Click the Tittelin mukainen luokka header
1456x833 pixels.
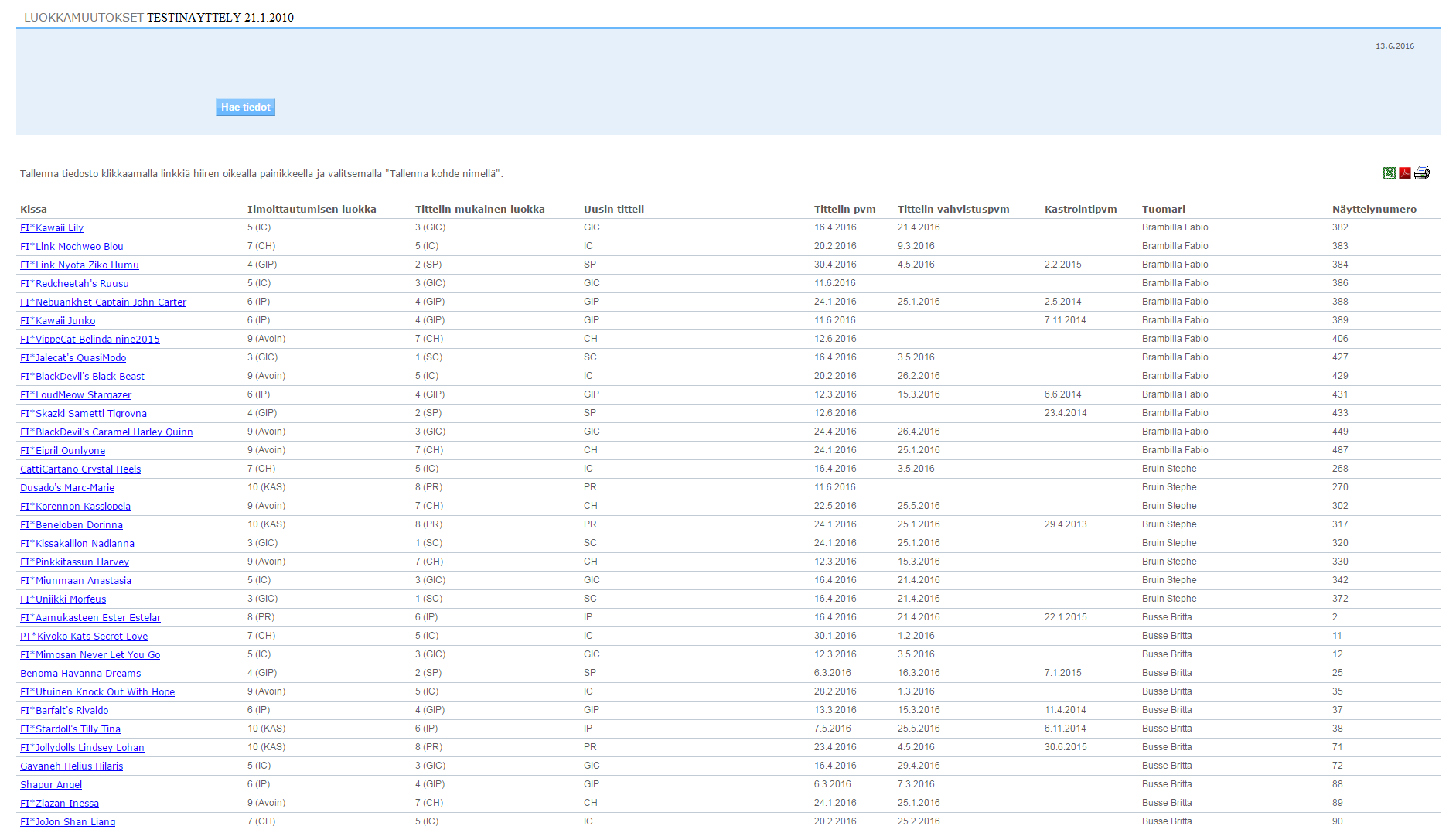(480, 210)
